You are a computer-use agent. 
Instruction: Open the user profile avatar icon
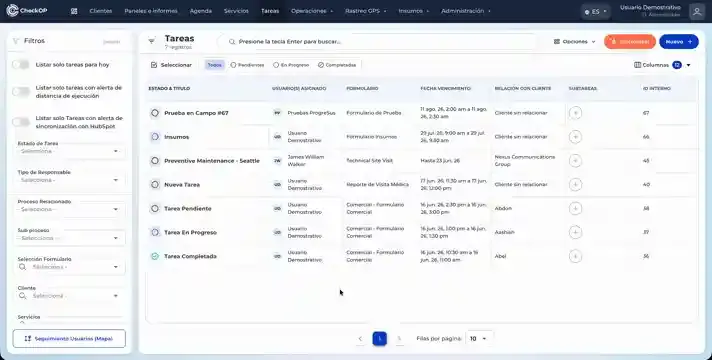[697, 11]
